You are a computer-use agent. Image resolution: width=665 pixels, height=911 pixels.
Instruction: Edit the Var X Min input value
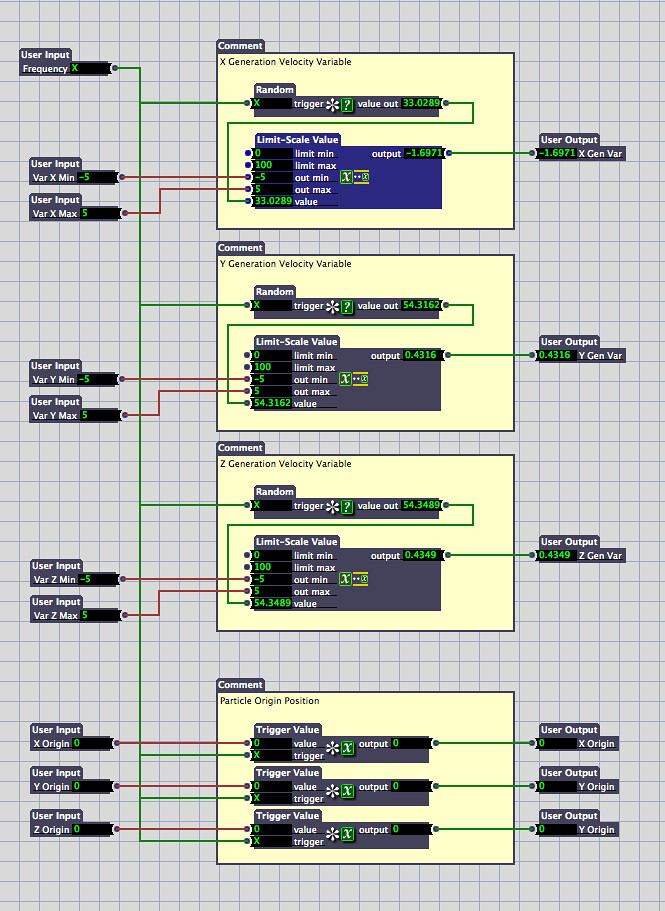pyautogui.click(x=98, y=177)
